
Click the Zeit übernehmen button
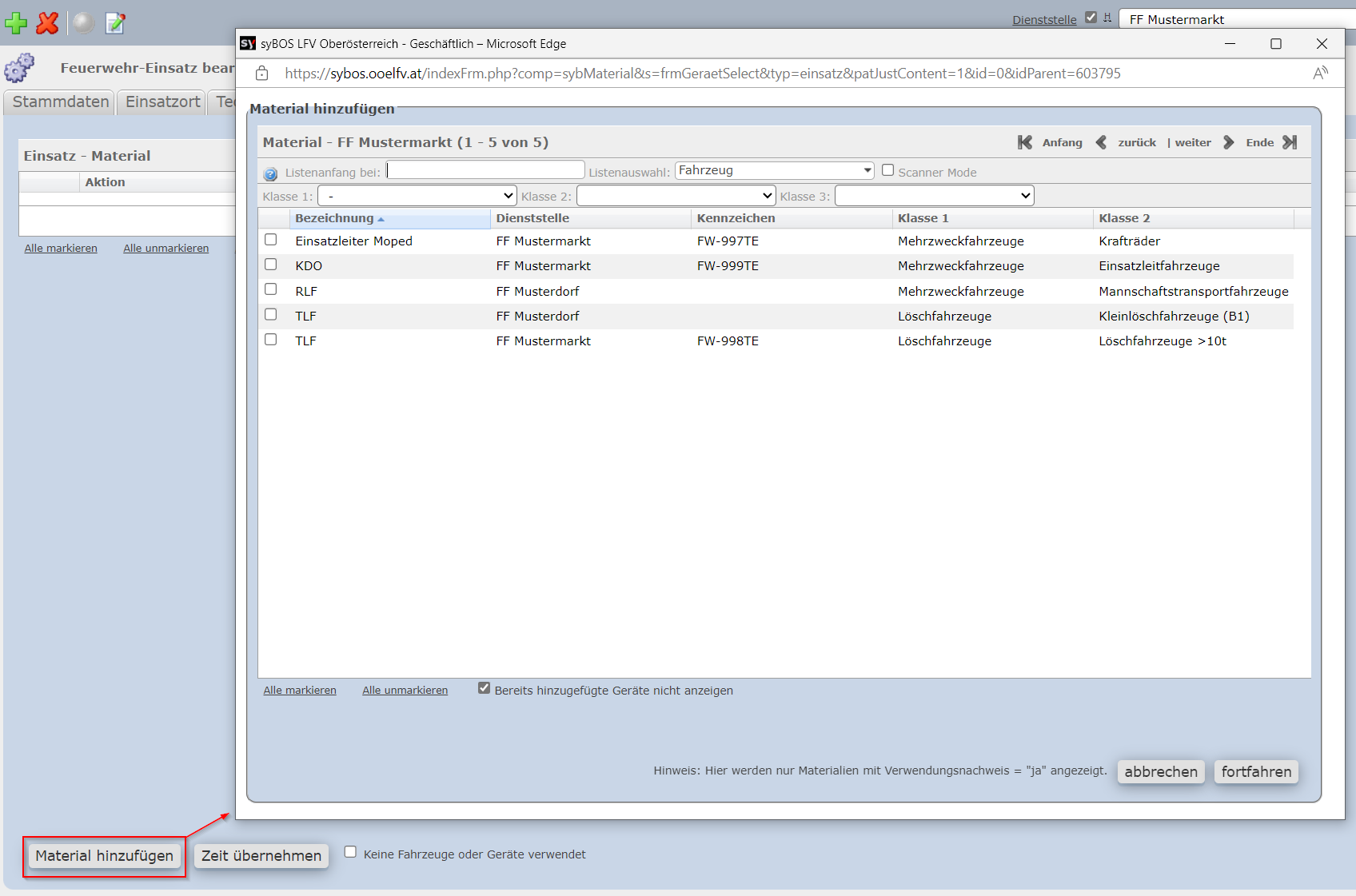click(x=261, y=856)
